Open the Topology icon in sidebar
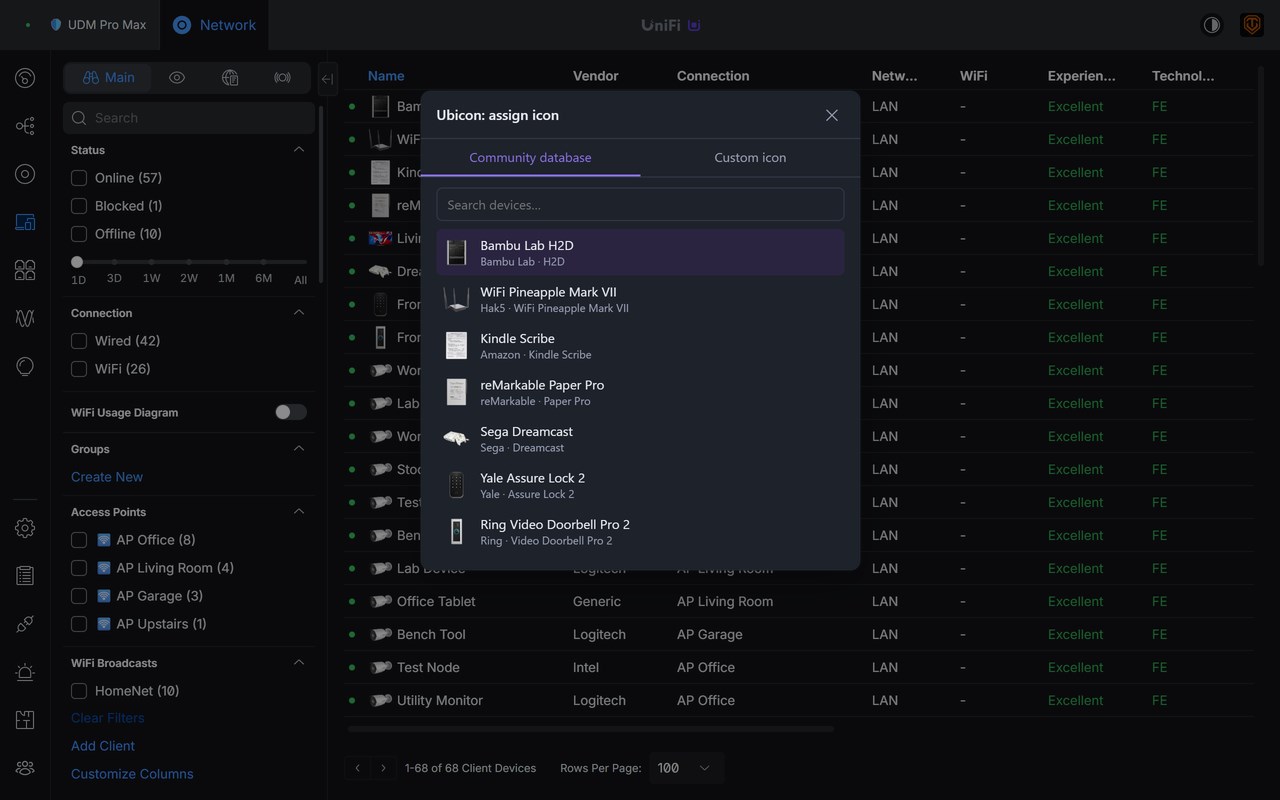This screenshot has height=800, width=1280. [x=25, y=126]
